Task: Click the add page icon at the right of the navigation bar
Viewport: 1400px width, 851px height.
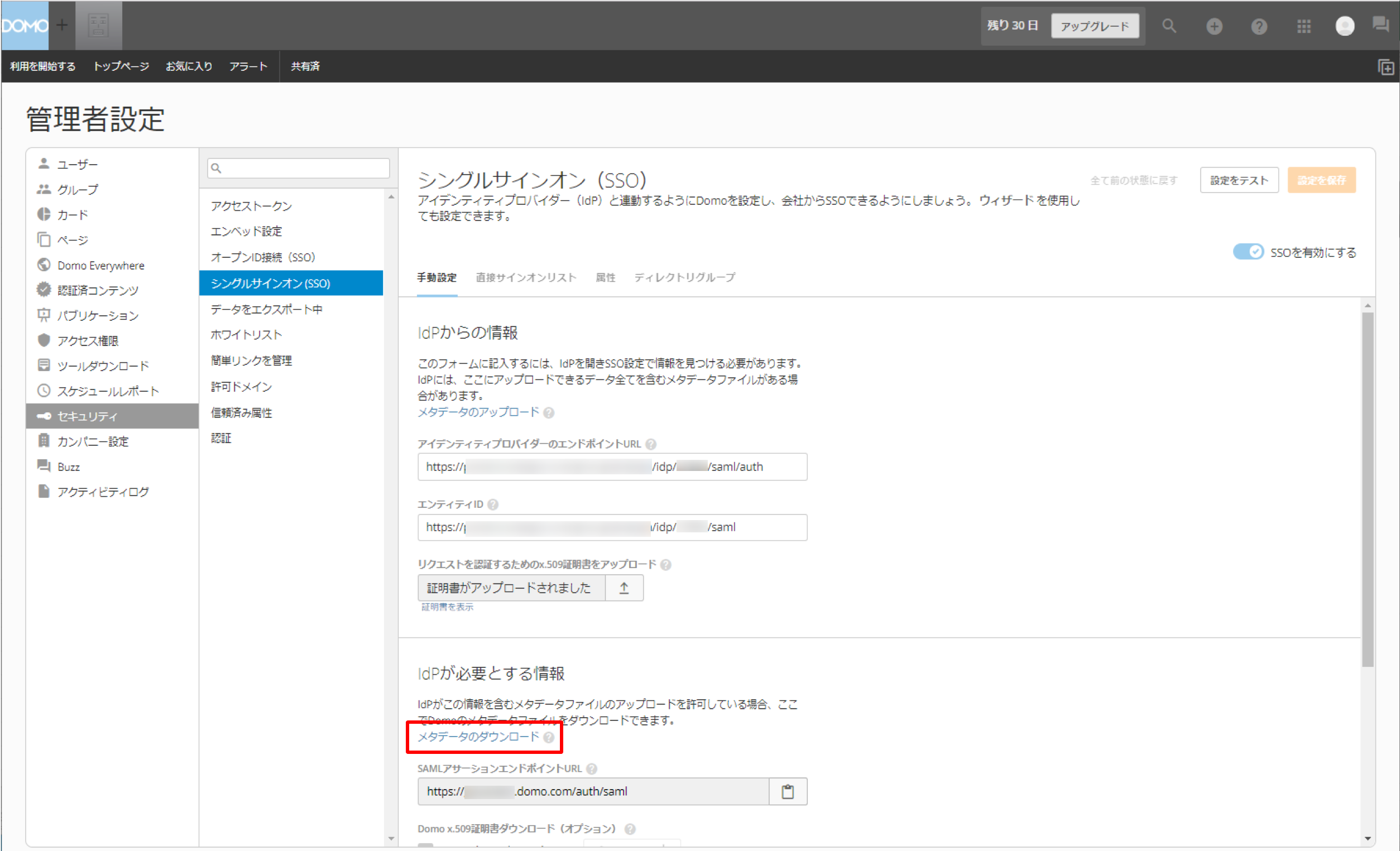Action: pyautogui.click(x=1387, y=67)
